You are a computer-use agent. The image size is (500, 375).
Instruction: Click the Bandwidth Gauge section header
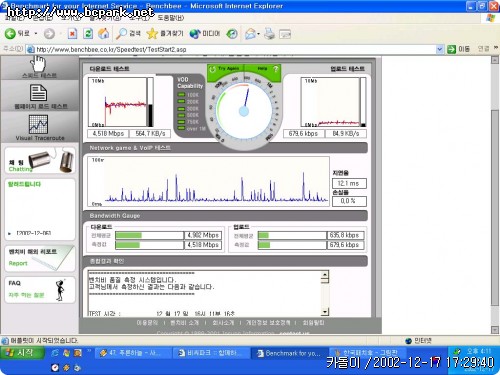coord(115,216)
